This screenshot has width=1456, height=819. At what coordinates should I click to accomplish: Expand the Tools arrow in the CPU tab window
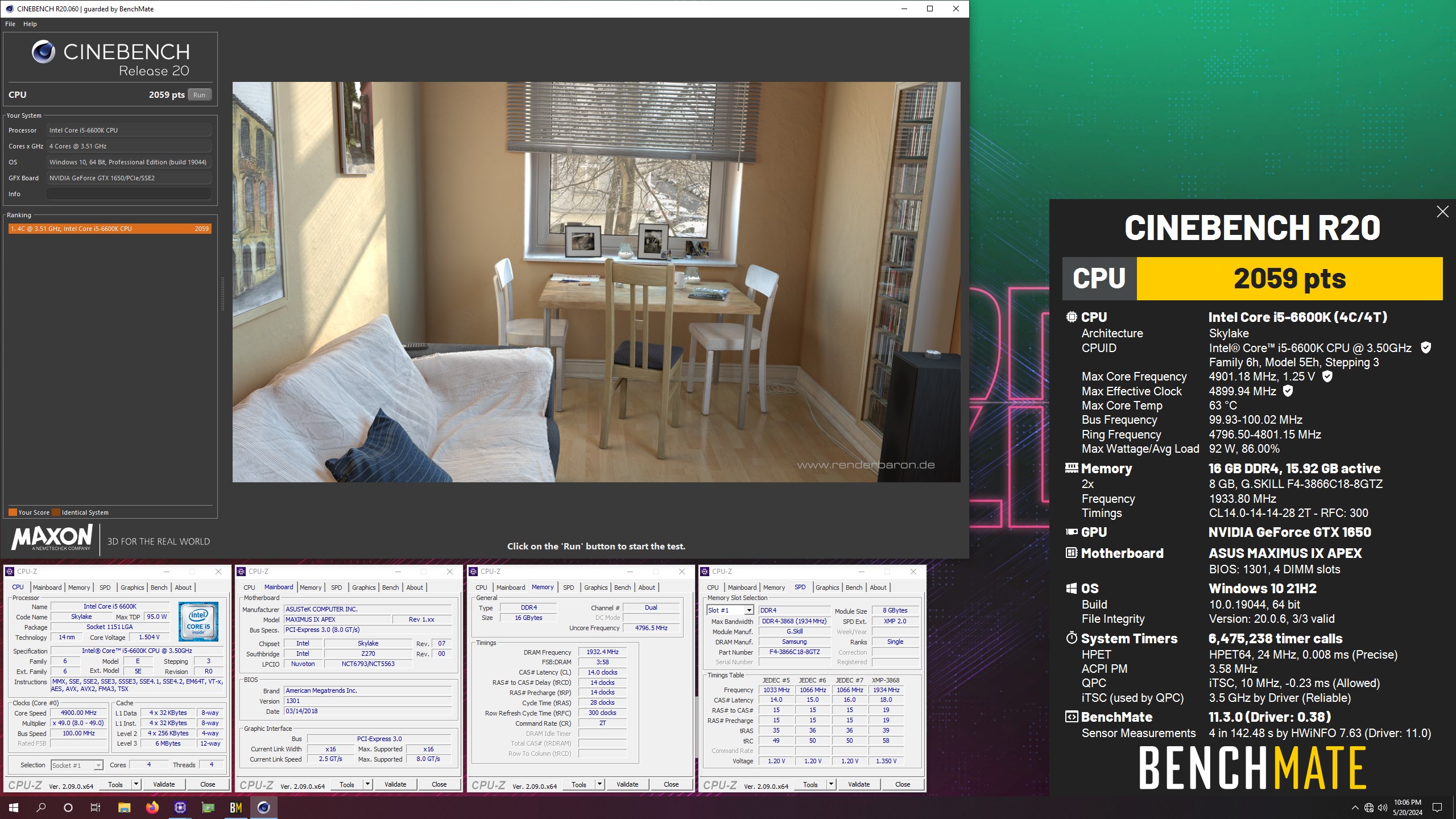tap(136, 784)
